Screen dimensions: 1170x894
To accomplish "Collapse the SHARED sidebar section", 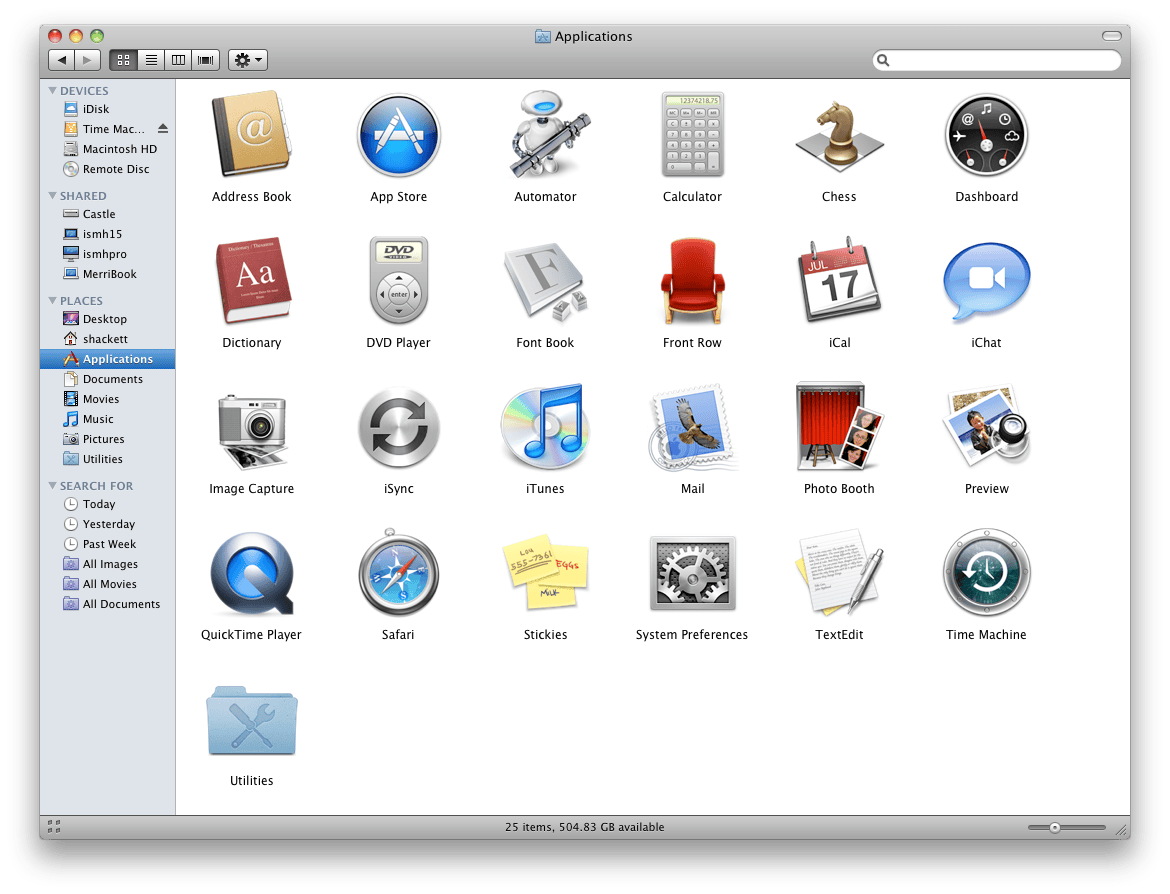I will tap(52, 196).
